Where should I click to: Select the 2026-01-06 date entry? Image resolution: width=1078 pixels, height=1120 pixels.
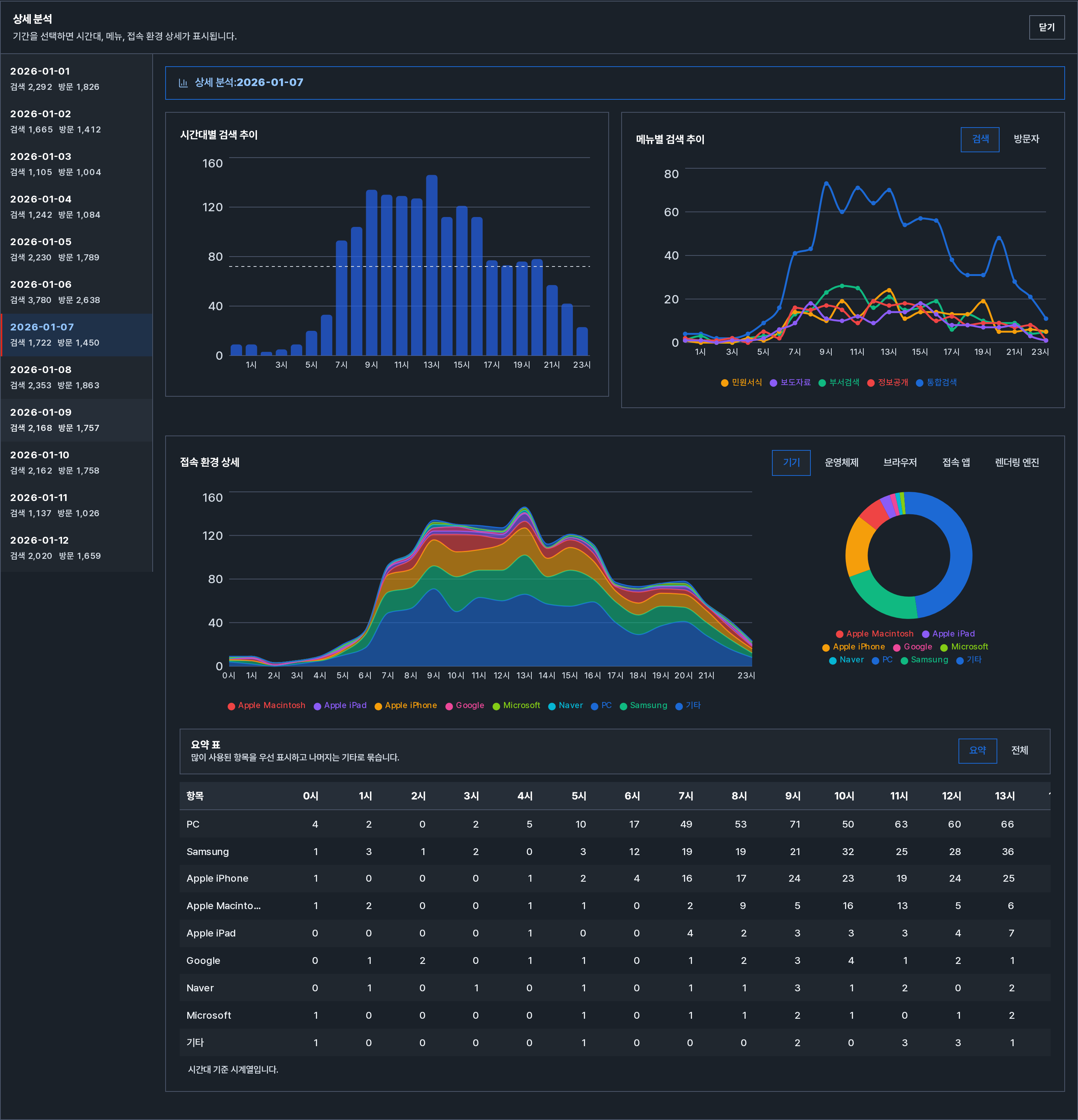(x=77, y=292)
